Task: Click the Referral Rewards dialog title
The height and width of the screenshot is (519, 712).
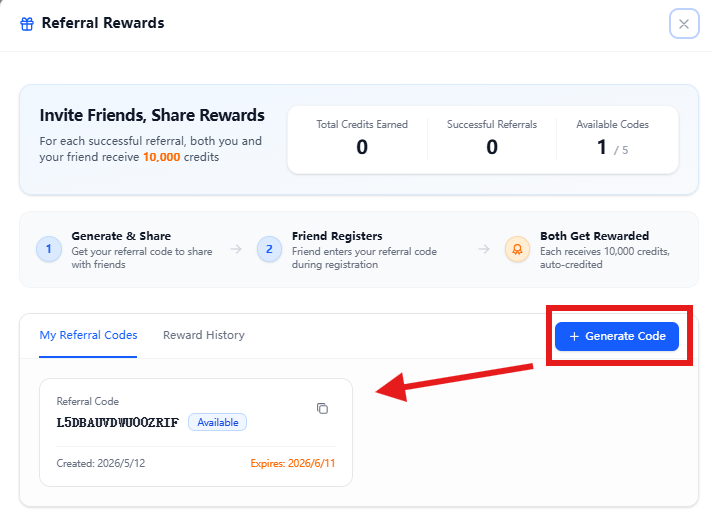Action: point(103,23)
